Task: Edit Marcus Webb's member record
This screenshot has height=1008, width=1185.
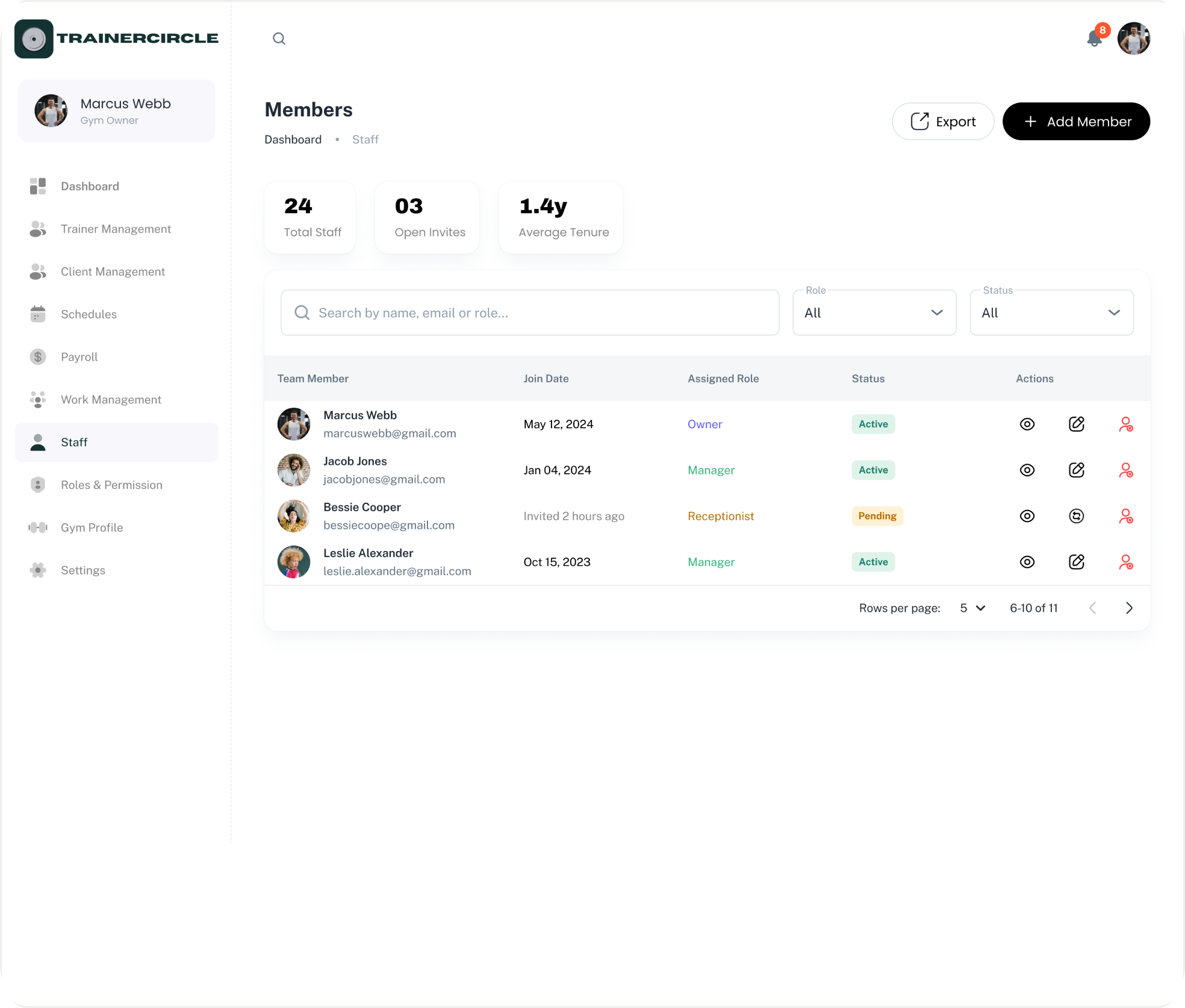Action: click(1077, 424)
